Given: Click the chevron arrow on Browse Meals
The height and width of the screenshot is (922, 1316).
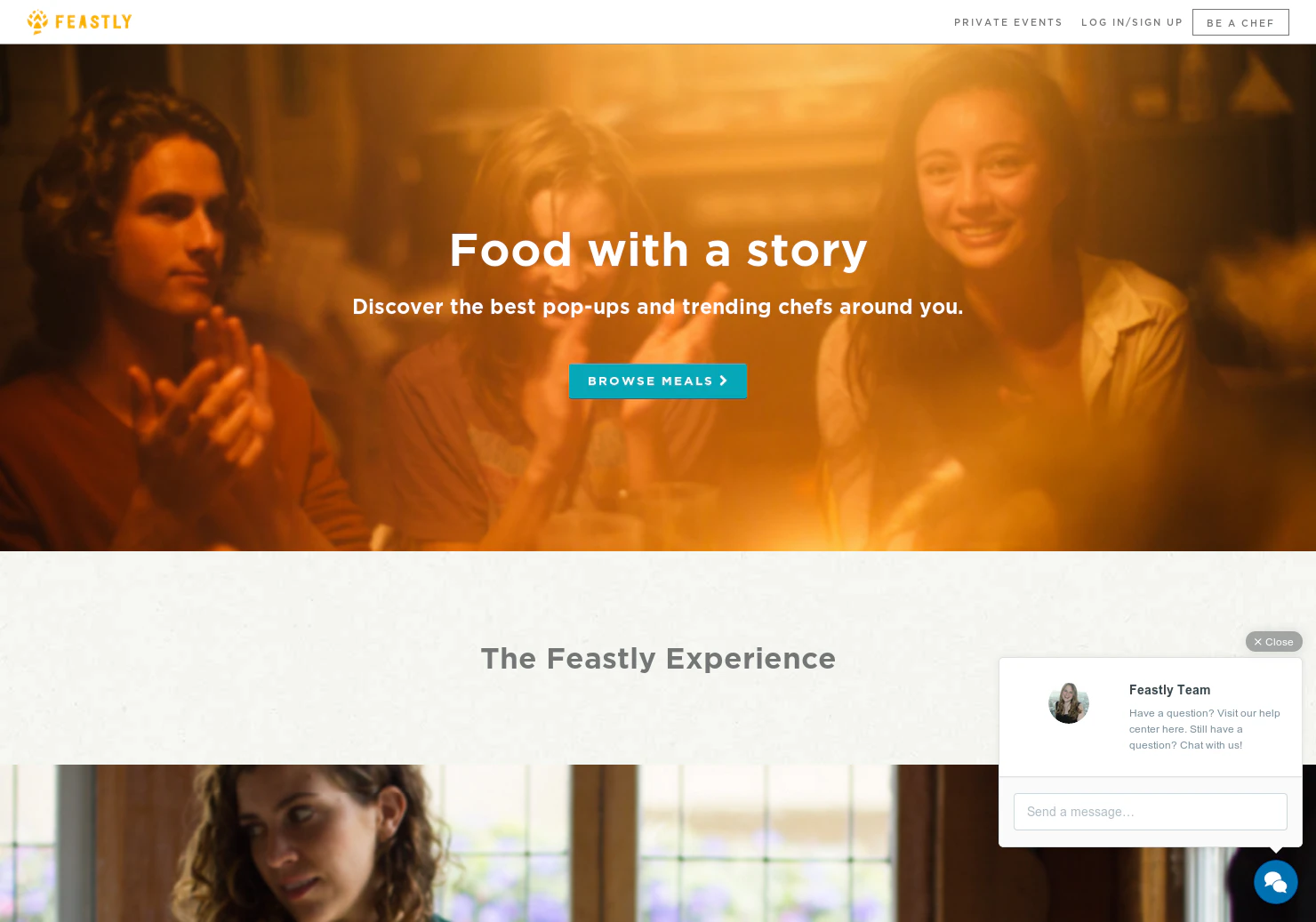Looking at the screenshot, I should [724, 381].
